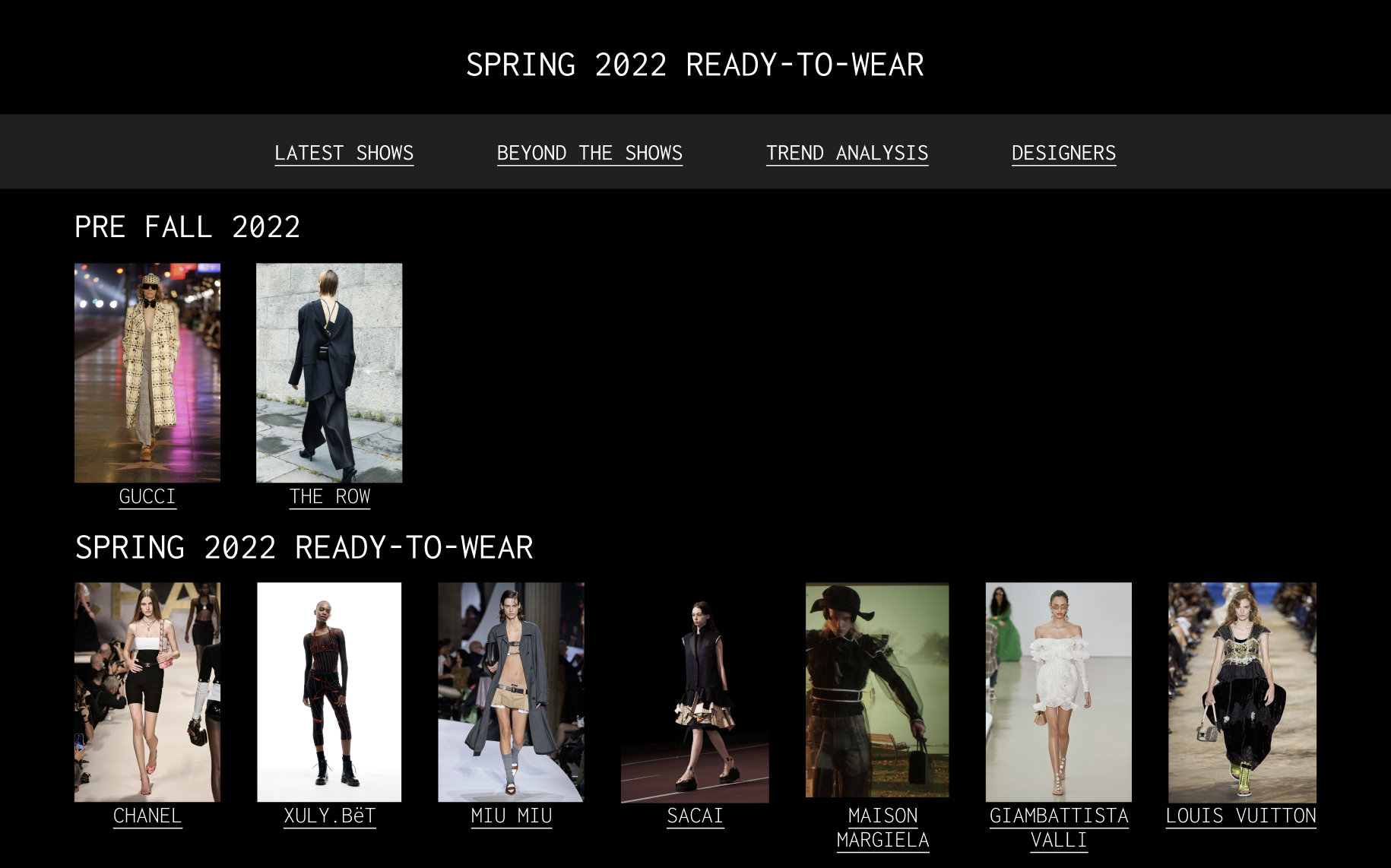Image resolution: width=1391 pixels, height=868 pixels.
Task: Open the Giambattista Valli link
Action: pyautogui.click(x=1059, y=828)
